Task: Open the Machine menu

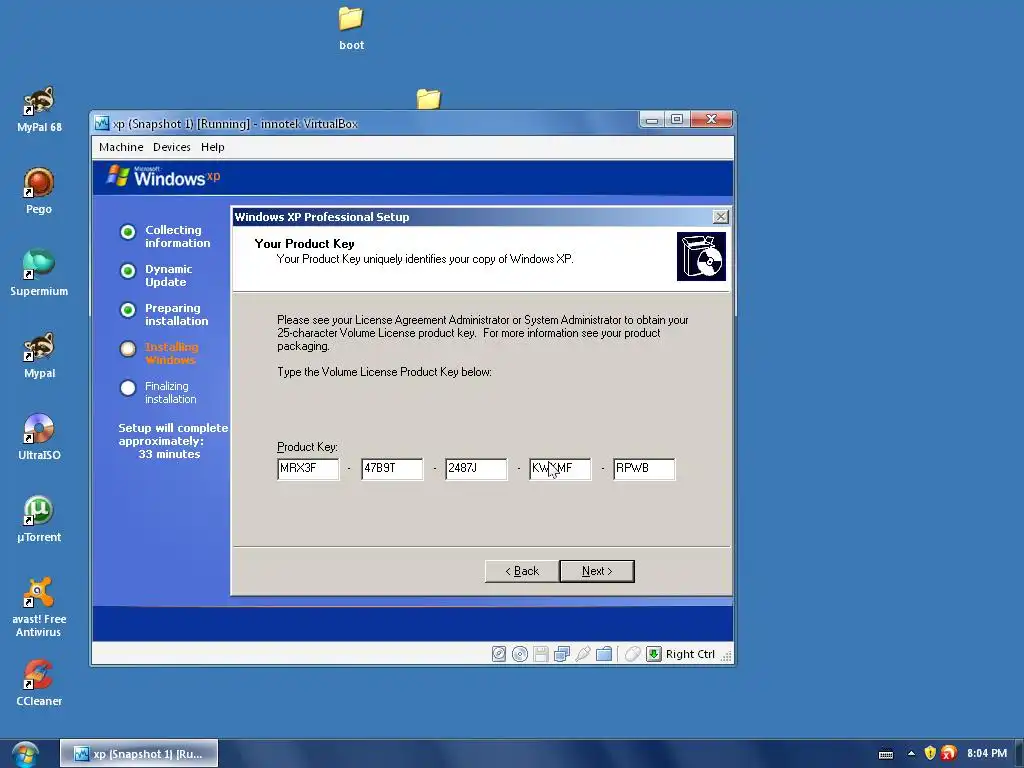Action: pyautogui.click(x=121, y=147)
